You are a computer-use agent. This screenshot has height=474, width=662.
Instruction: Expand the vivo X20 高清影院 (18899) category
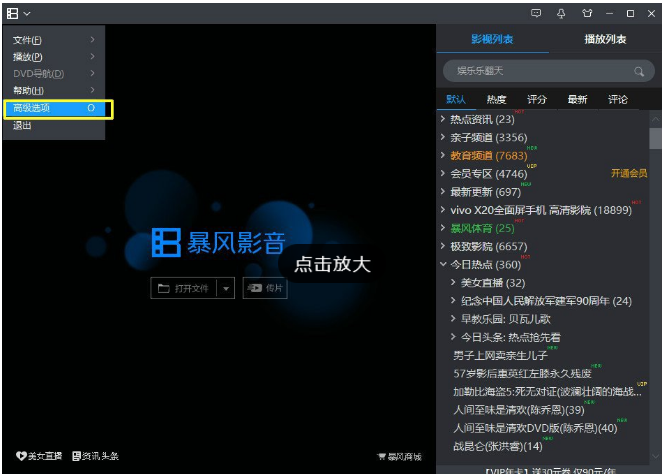coord(443,210)
